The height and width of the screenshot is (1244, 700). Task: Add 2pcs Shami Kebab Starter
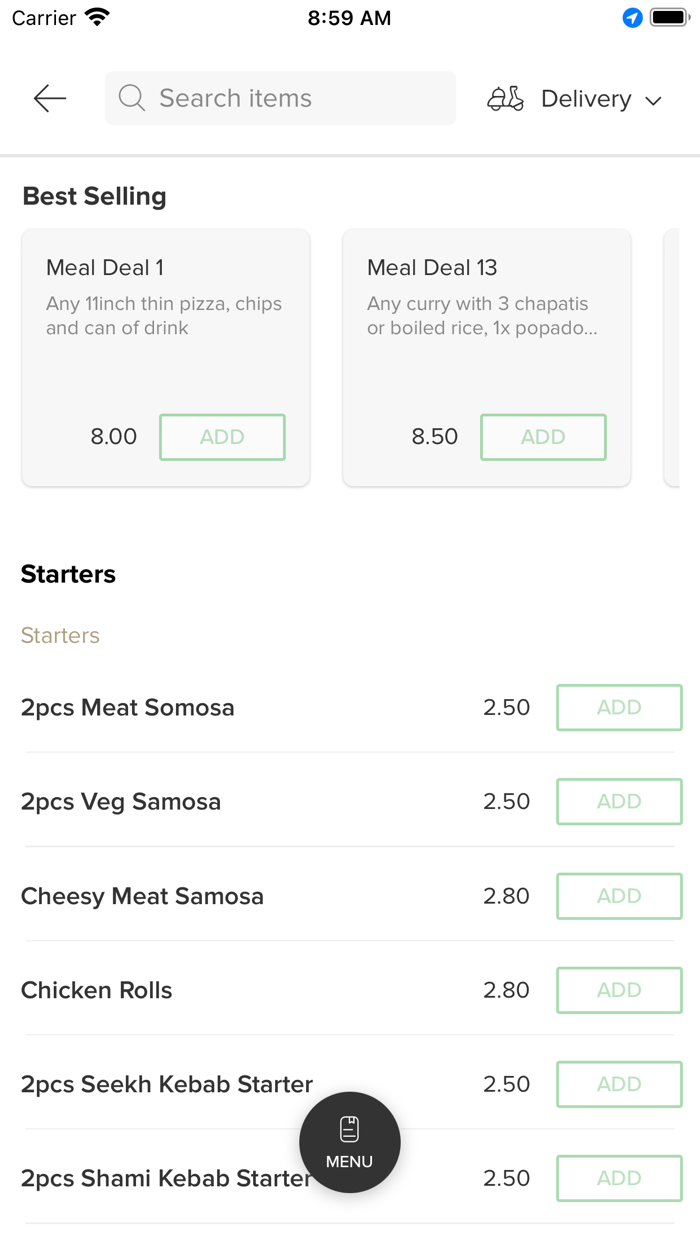point(619,1178)
